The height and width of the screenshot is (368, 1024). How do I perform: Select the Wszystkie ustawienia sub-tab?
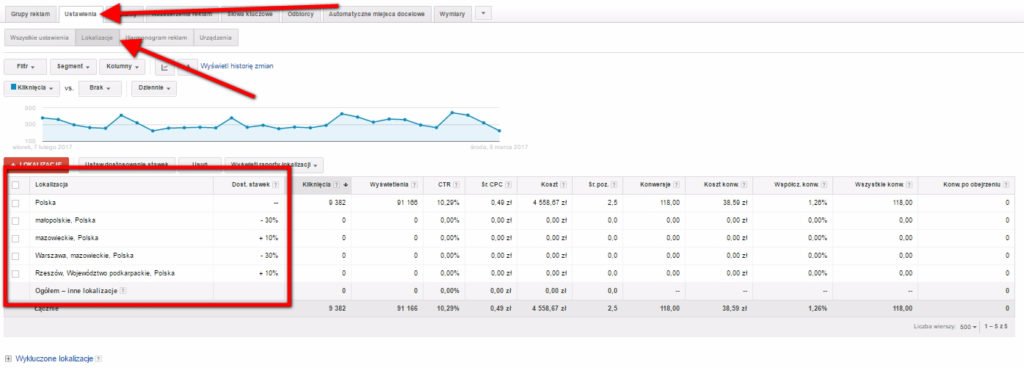point(39,38)
